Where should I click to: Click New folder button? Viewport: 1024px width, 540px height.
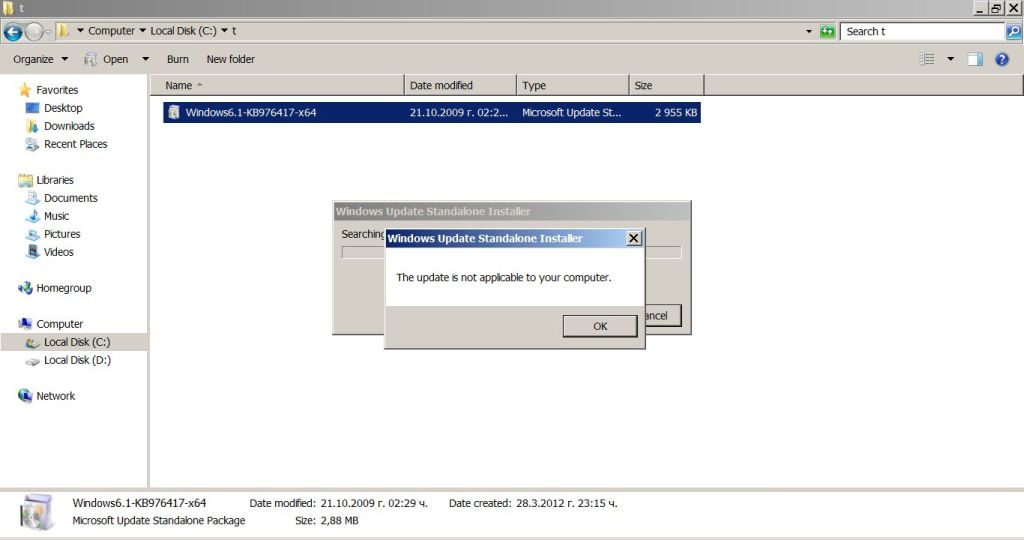pos(230,59)
